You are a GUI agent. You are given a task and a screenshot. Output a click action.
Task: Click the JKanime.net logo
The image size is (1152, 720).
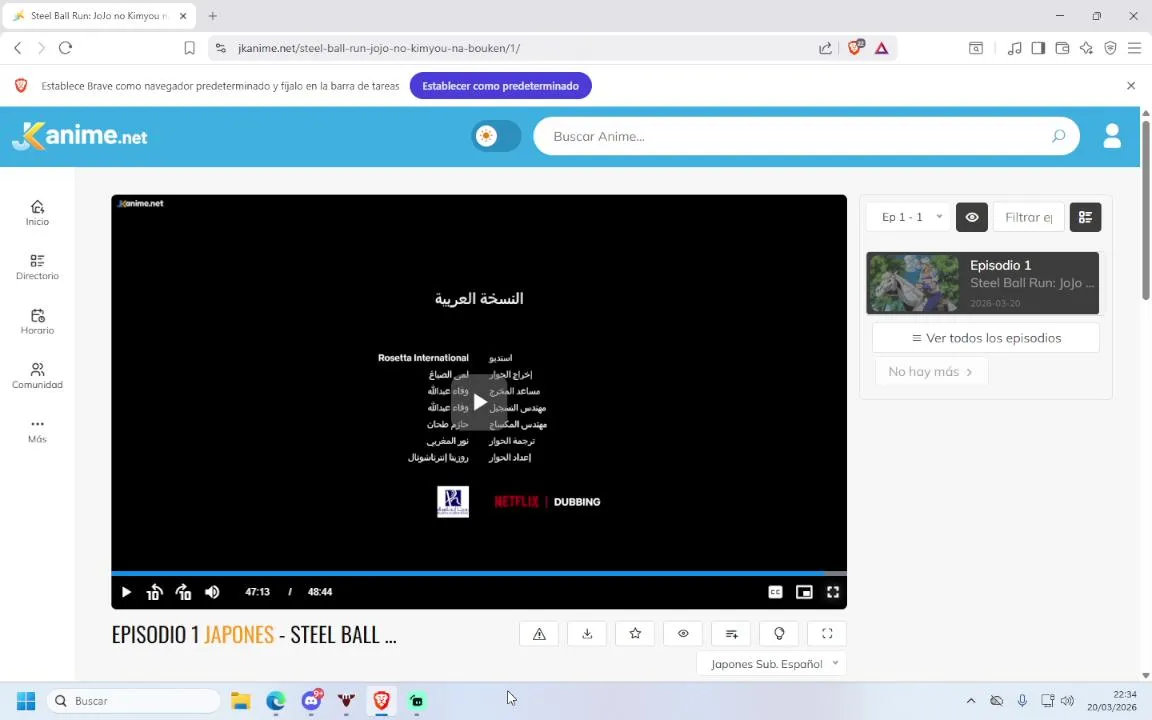pyautogui.click(x=79, y=136)
